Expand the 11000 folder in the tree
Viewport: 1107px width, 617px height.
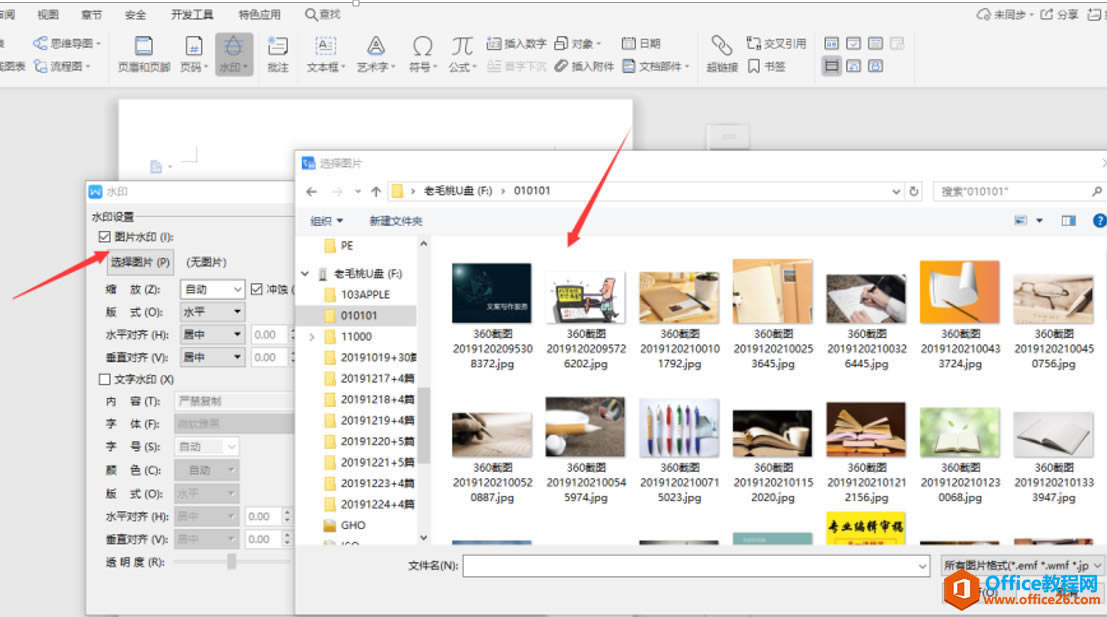coord(311,337)
